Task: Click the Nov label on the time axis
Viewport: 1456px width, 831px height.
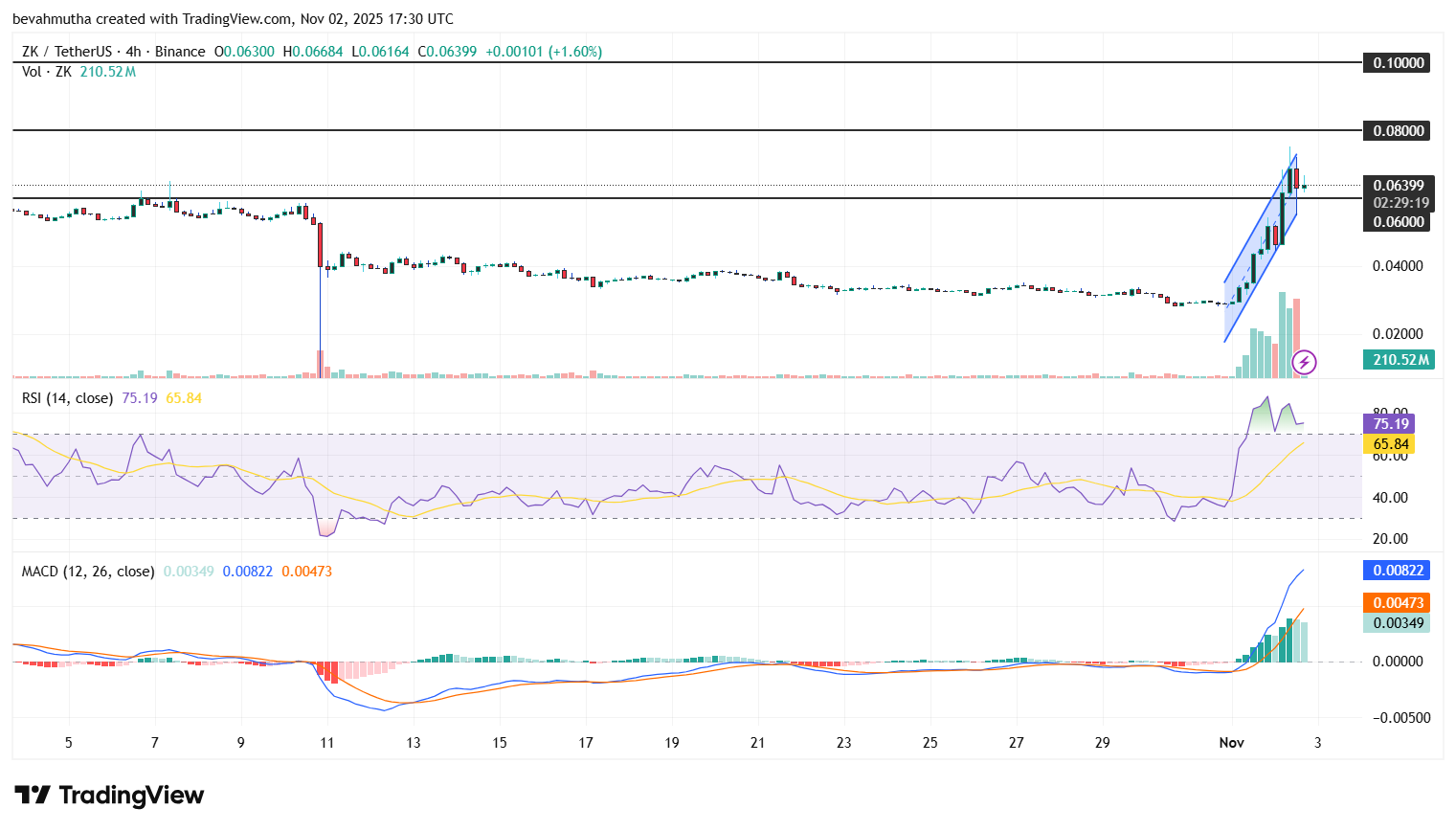Action: (1231, 741)
